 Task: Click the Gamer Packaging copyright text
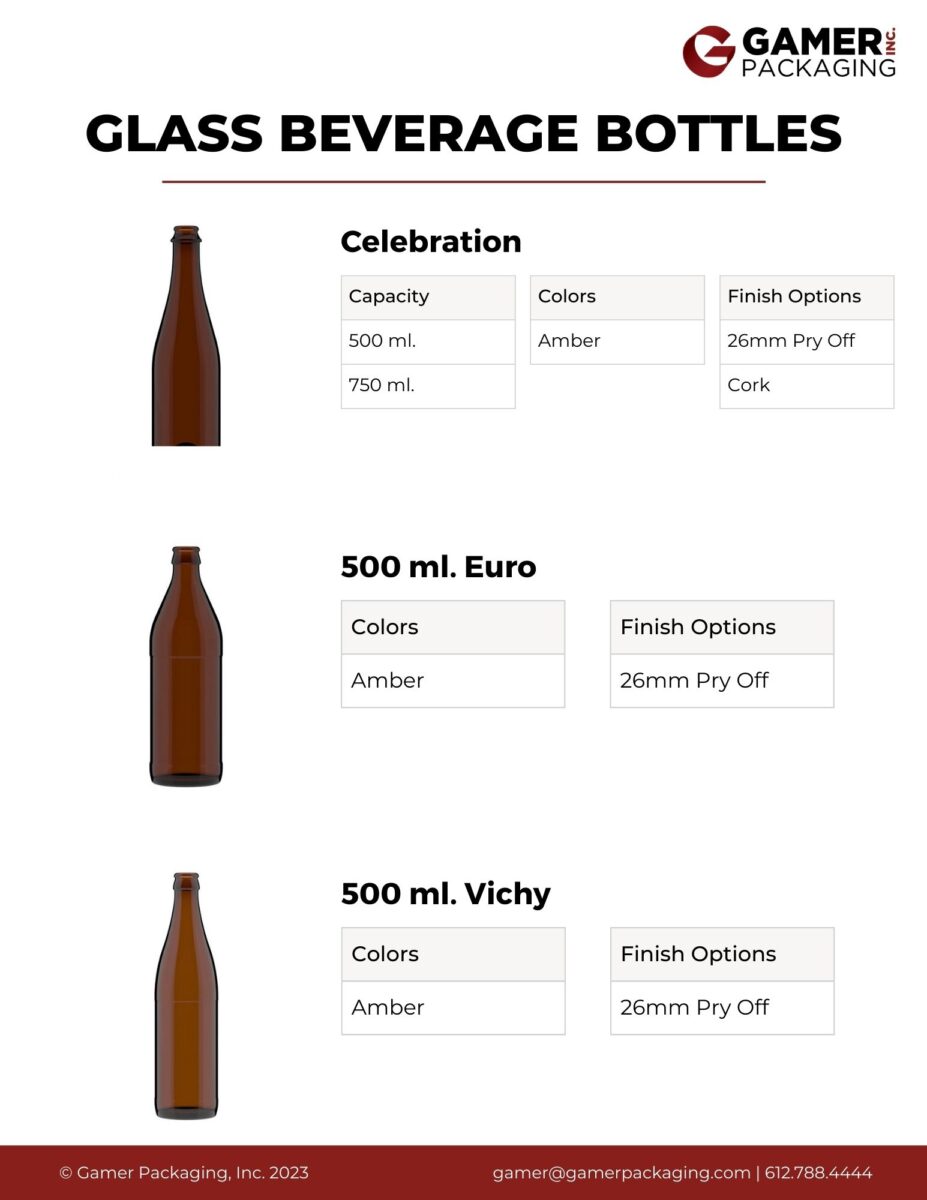pos(184,1173)
